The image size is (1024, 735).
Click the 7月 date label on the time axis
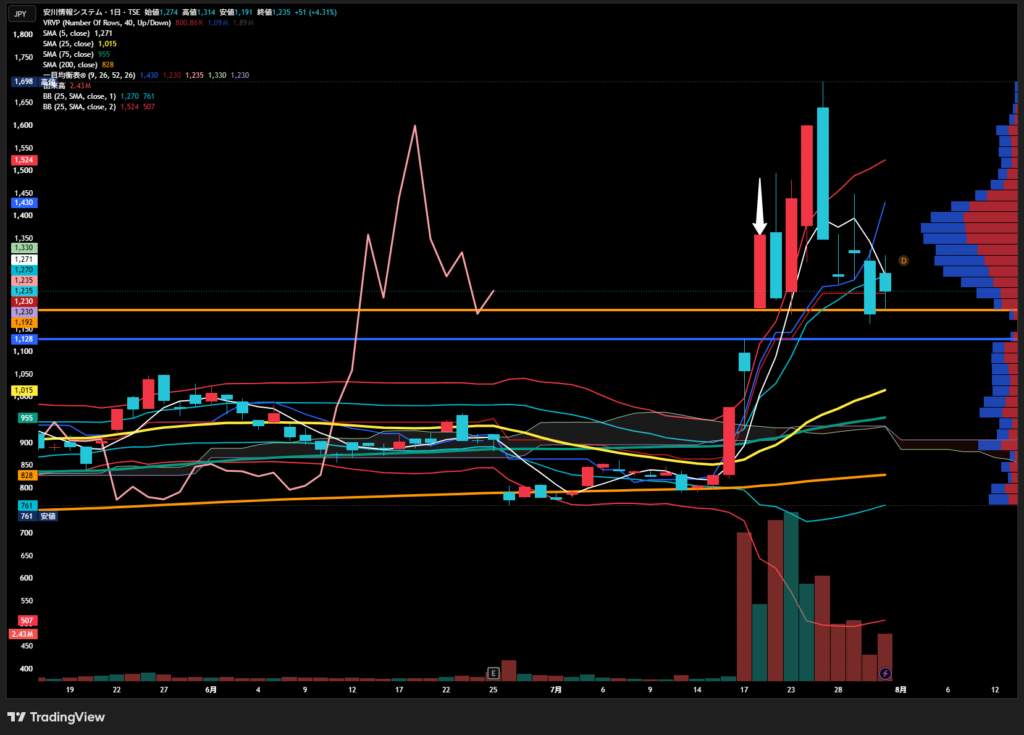(x=556, y=689)
